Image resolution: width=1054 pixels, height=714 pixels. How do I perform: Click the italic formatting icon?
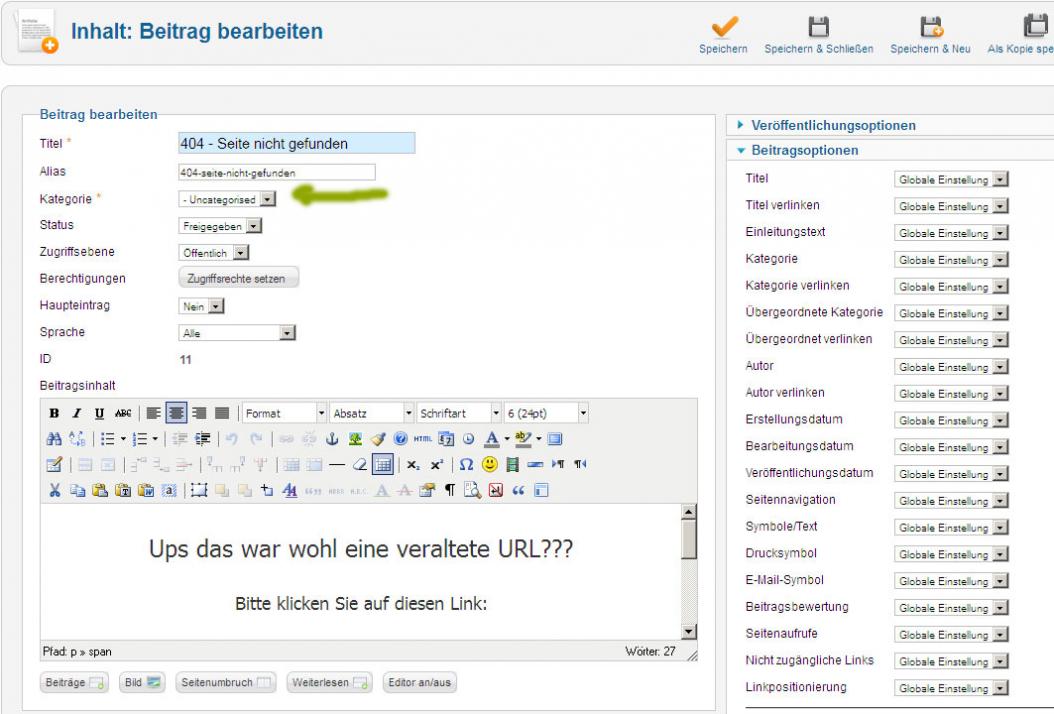point(77,413)
